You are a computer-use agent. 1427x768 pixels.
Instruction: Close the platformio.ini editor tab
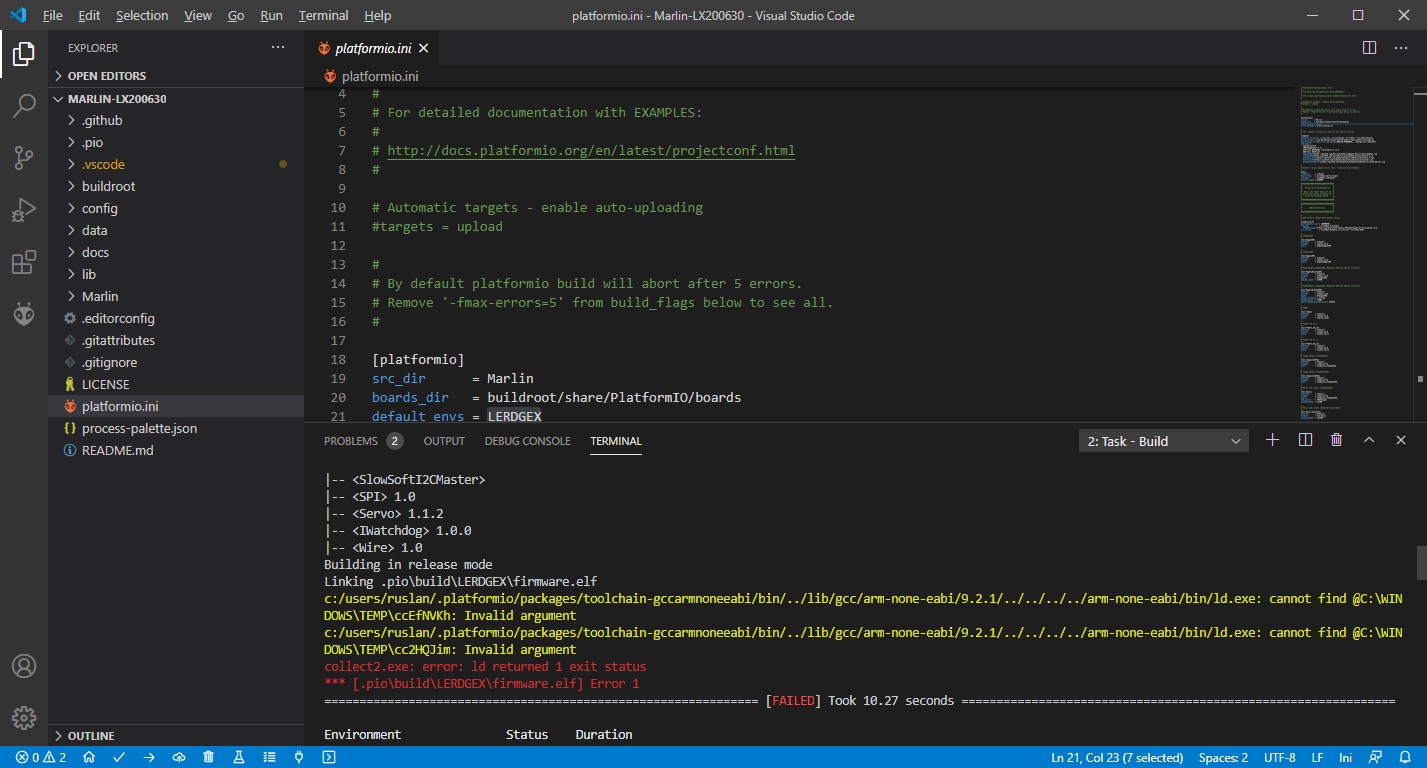click(424, 48)
